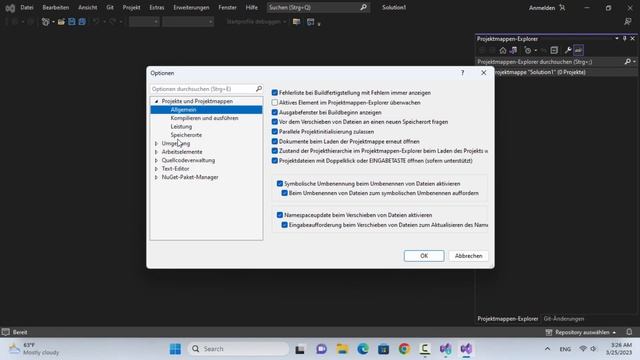Expand the NuGet-Paket-Manager tree node
The image size is (640, 360).
(x=156, y=177)
